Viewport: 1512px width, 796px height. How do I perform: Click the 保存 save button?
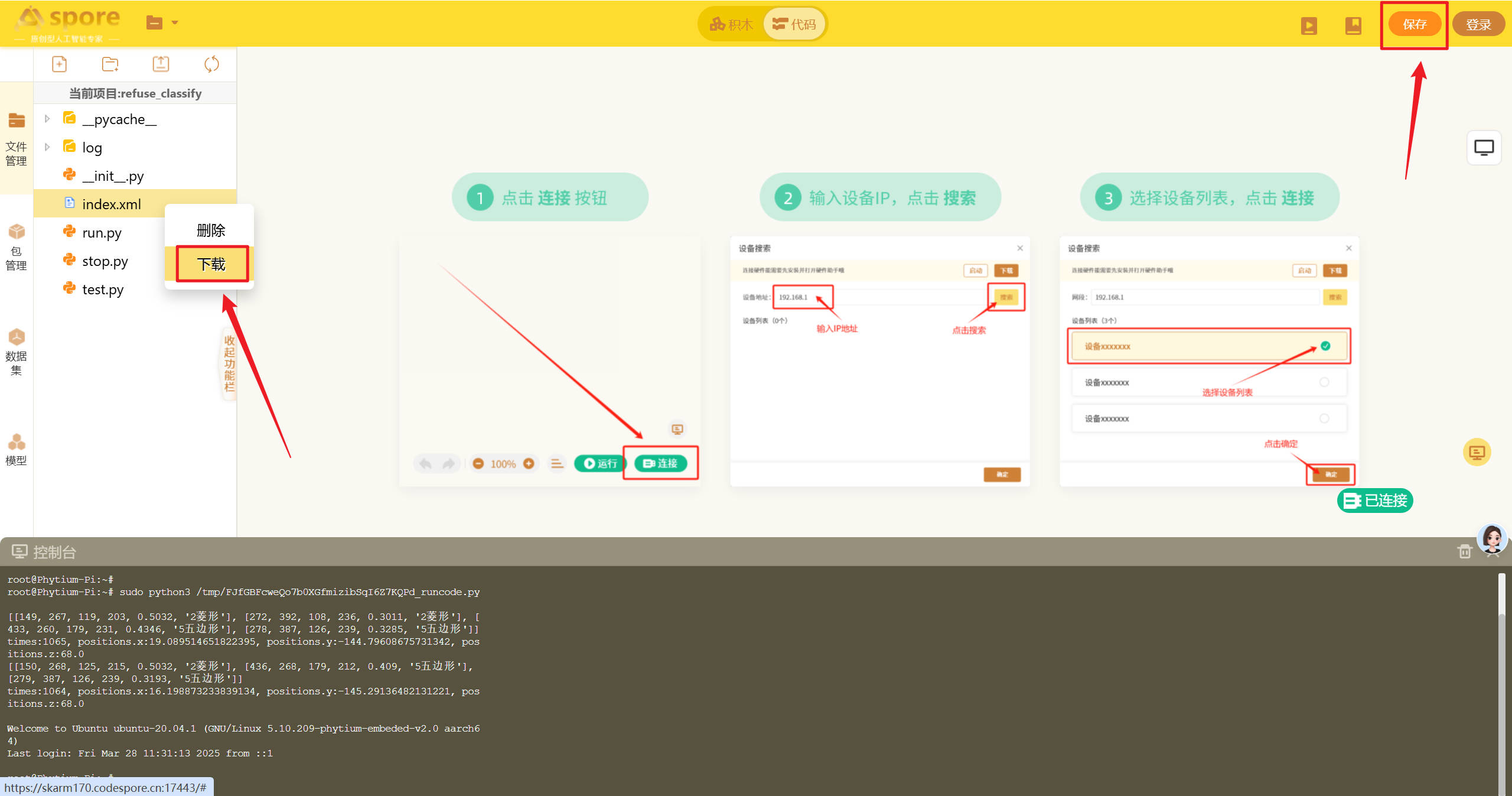(x=1414, y=24)
